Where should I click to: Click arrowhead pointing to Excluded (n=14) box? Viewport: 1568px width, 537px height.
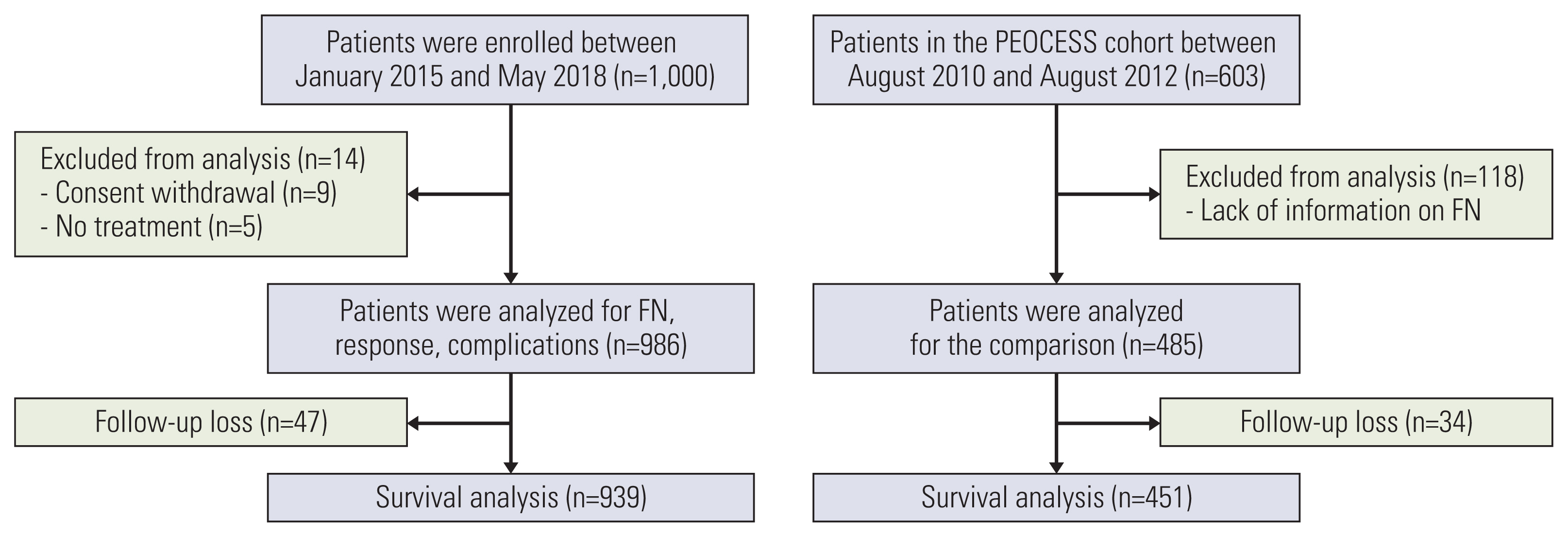click(413, 194)
